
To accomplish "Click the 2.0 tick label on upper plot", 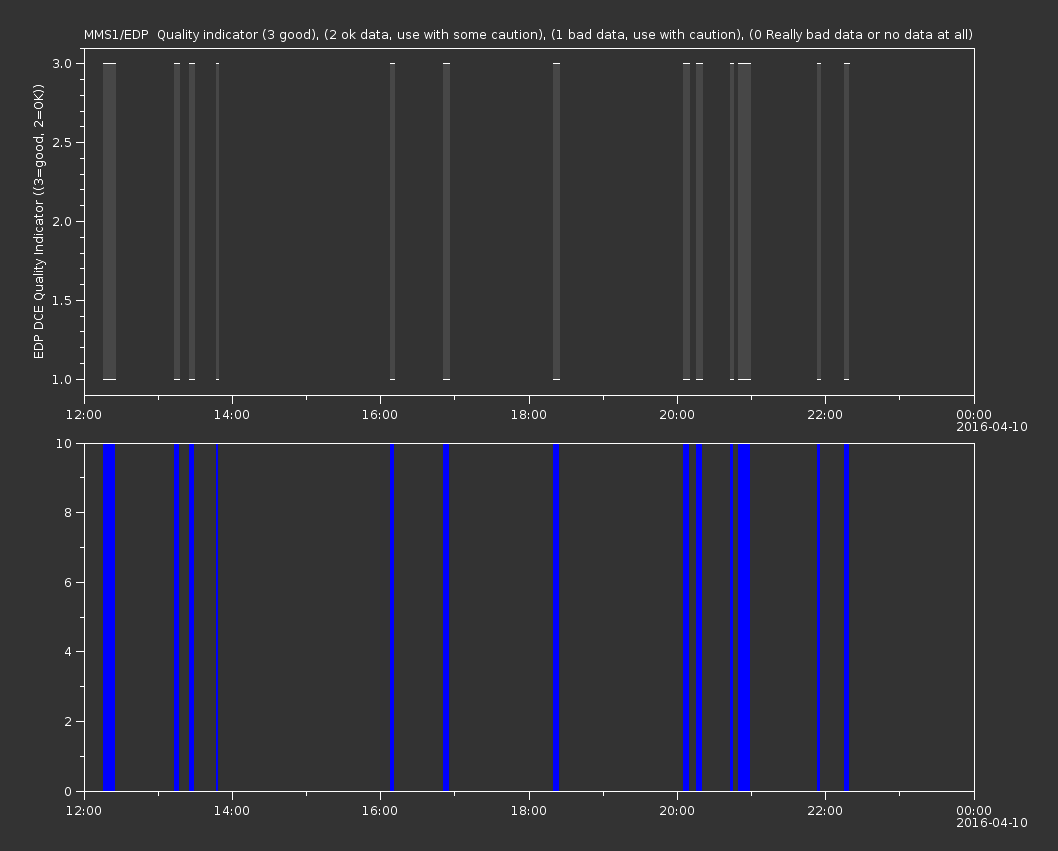I will pyautogui.click(x=62, y=221).
